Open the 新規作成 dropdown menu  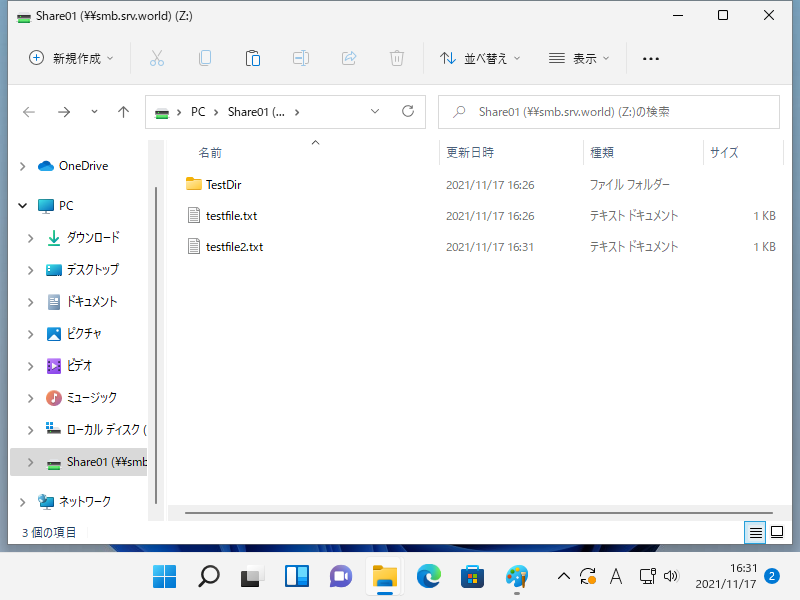click(x=71, y=58)
